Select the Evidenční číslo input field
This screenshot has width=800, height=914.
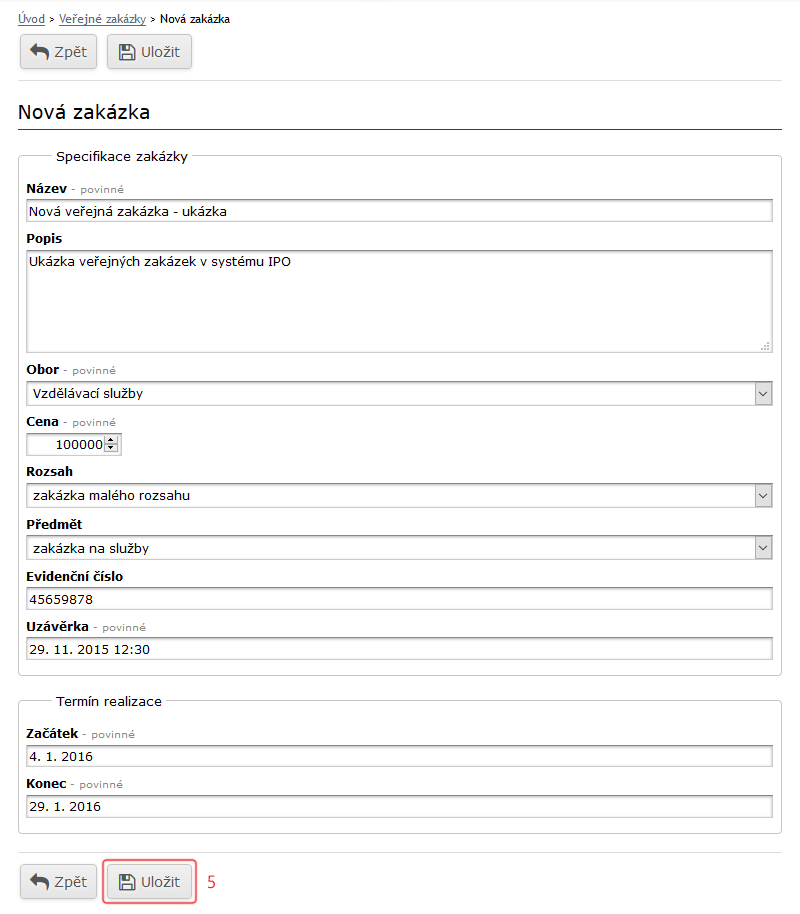(x=399, y=599)
